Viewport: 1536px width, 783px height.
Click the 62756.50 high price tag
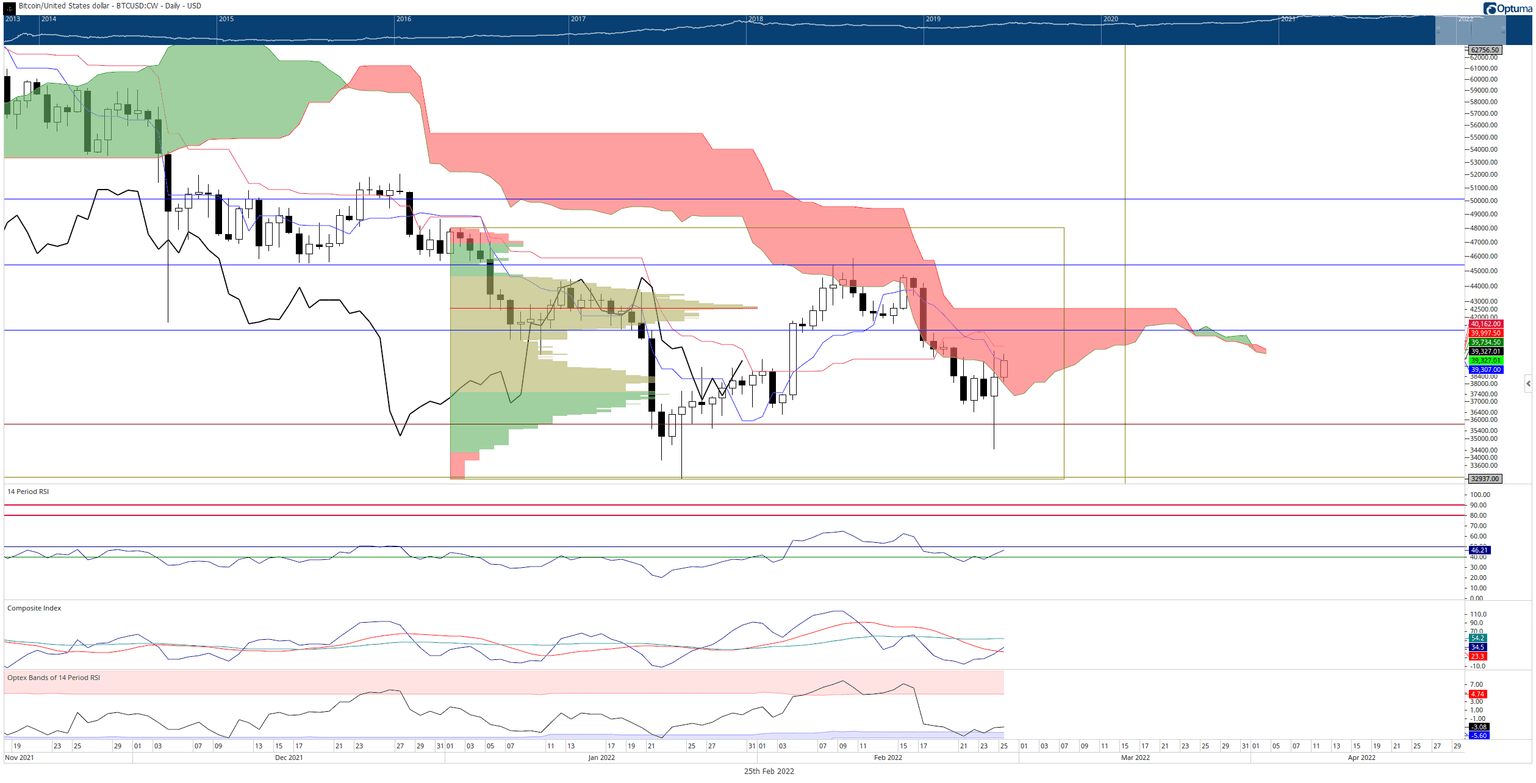1484,49
